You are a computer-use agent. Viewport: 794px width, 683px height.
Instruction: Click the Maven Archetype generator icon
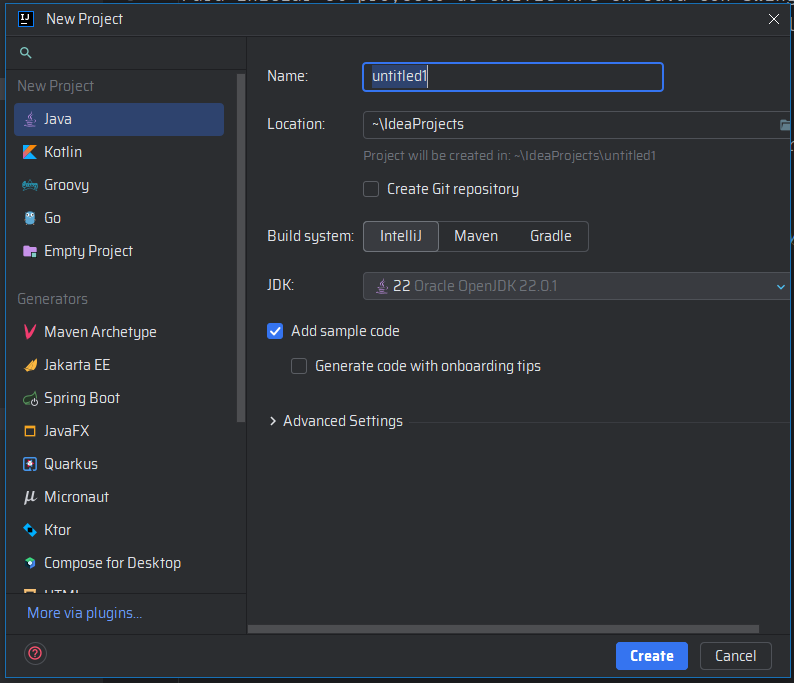click(x=28, y=332)
